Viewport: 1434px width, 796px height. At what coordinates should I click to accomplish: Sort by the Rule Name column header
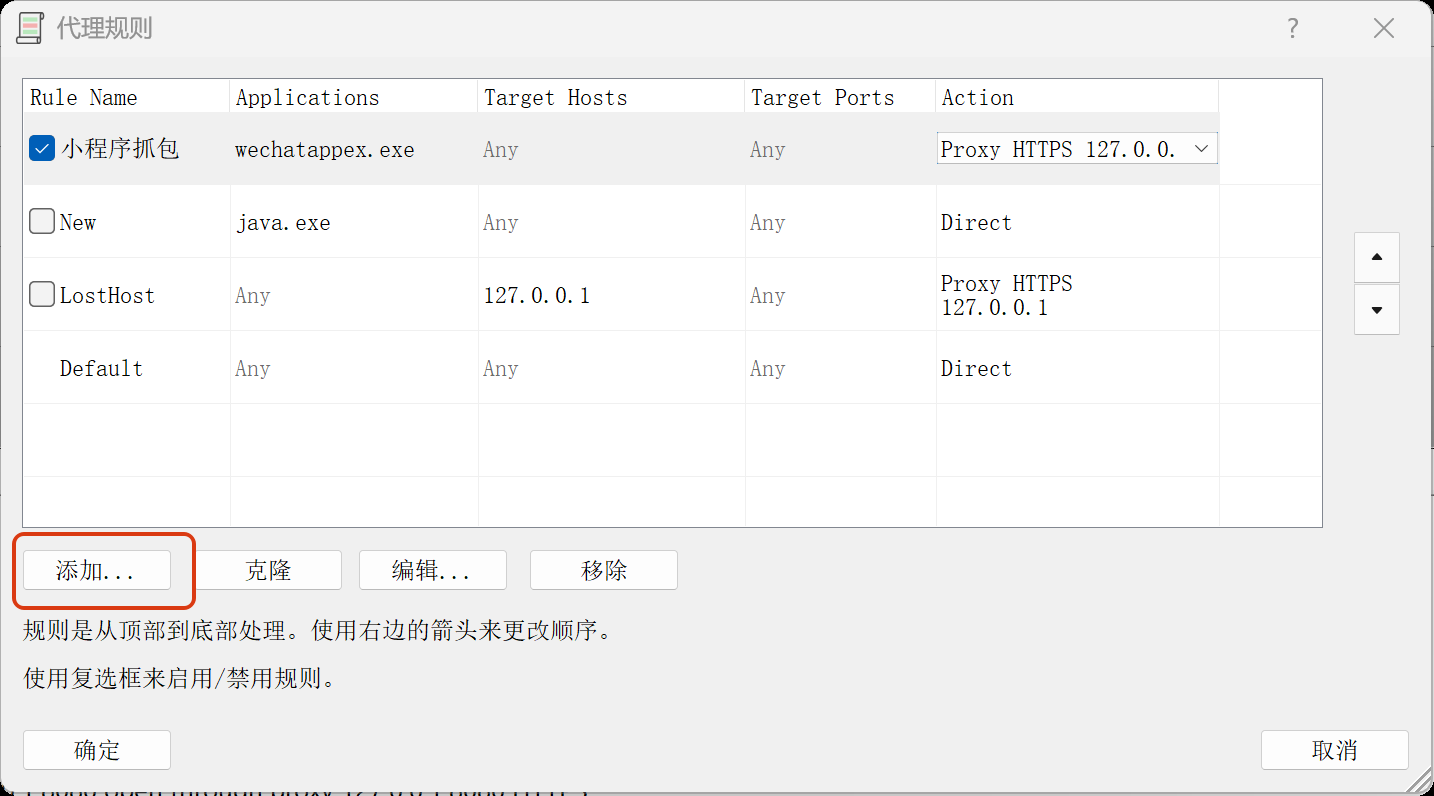click(84, 98)
